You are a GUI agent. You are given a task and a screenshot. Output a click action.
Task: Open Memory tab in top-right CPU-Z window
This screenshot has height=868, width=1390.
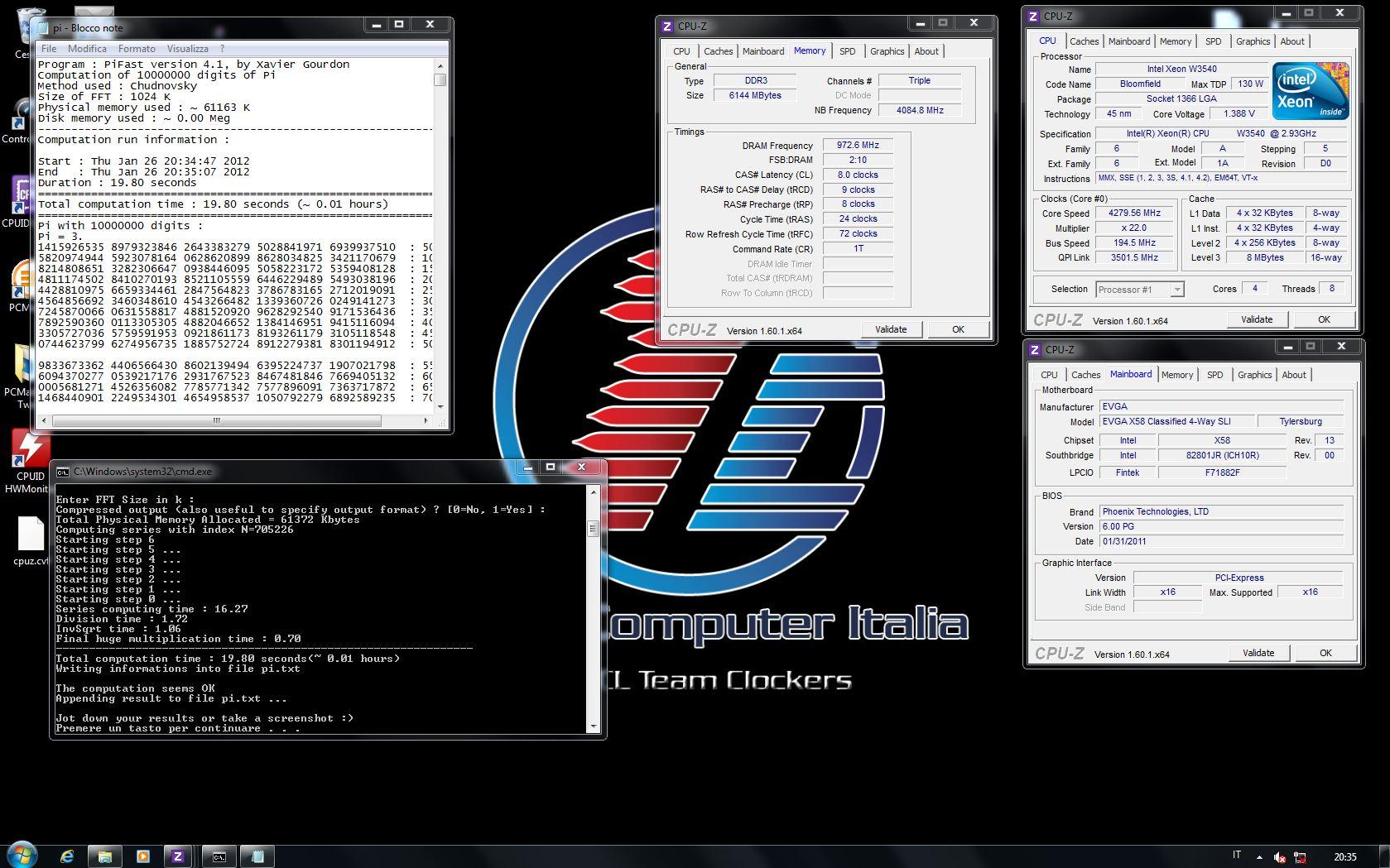[x=1175, y=41]
